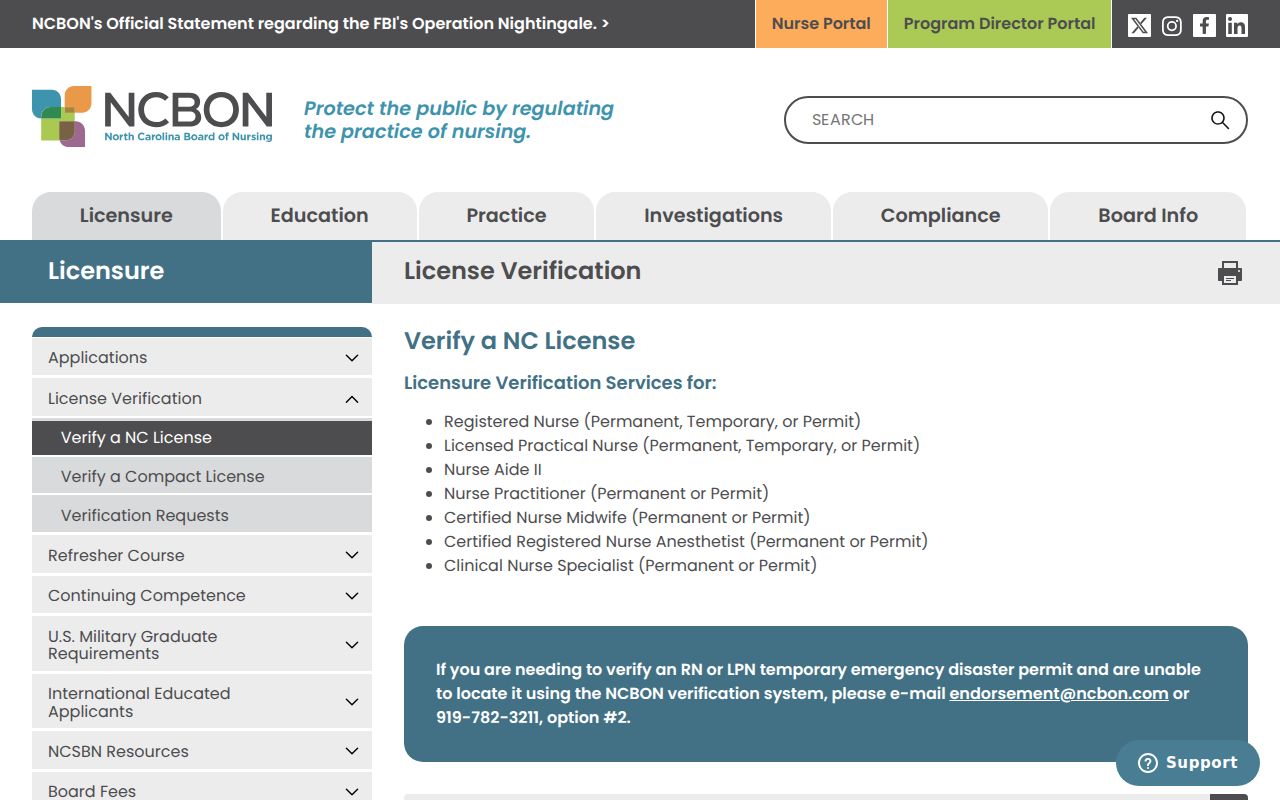Email endorsement@ncbon.com link
The height and width of the screenshot is (800, 1280).
tap(1059, 693)
